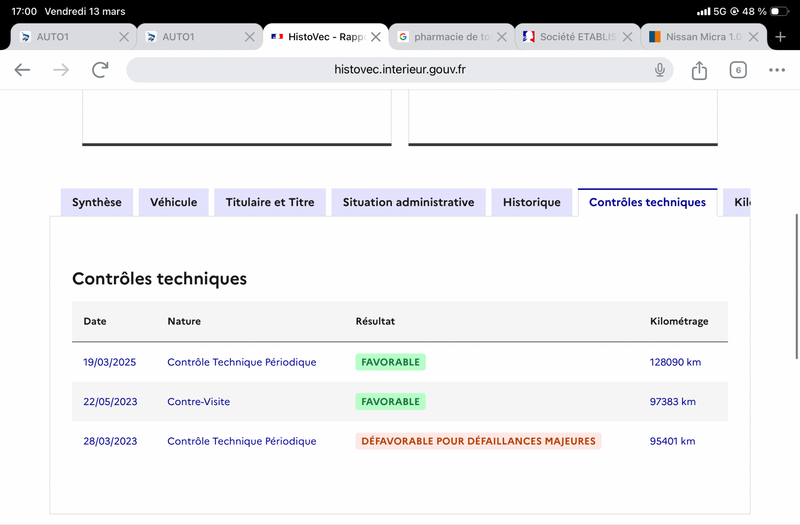Close the first AUTO1 tab

pos(124,37)
